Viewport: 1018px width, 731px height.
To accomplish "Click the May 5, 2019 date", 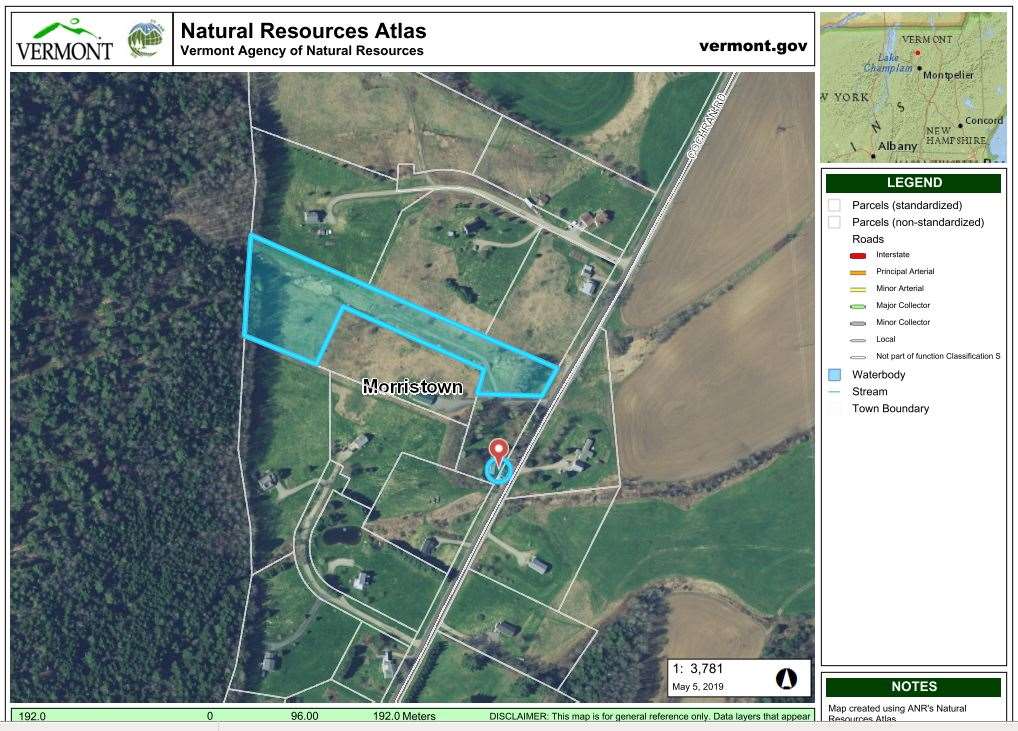I will click(x=698, y=686).
